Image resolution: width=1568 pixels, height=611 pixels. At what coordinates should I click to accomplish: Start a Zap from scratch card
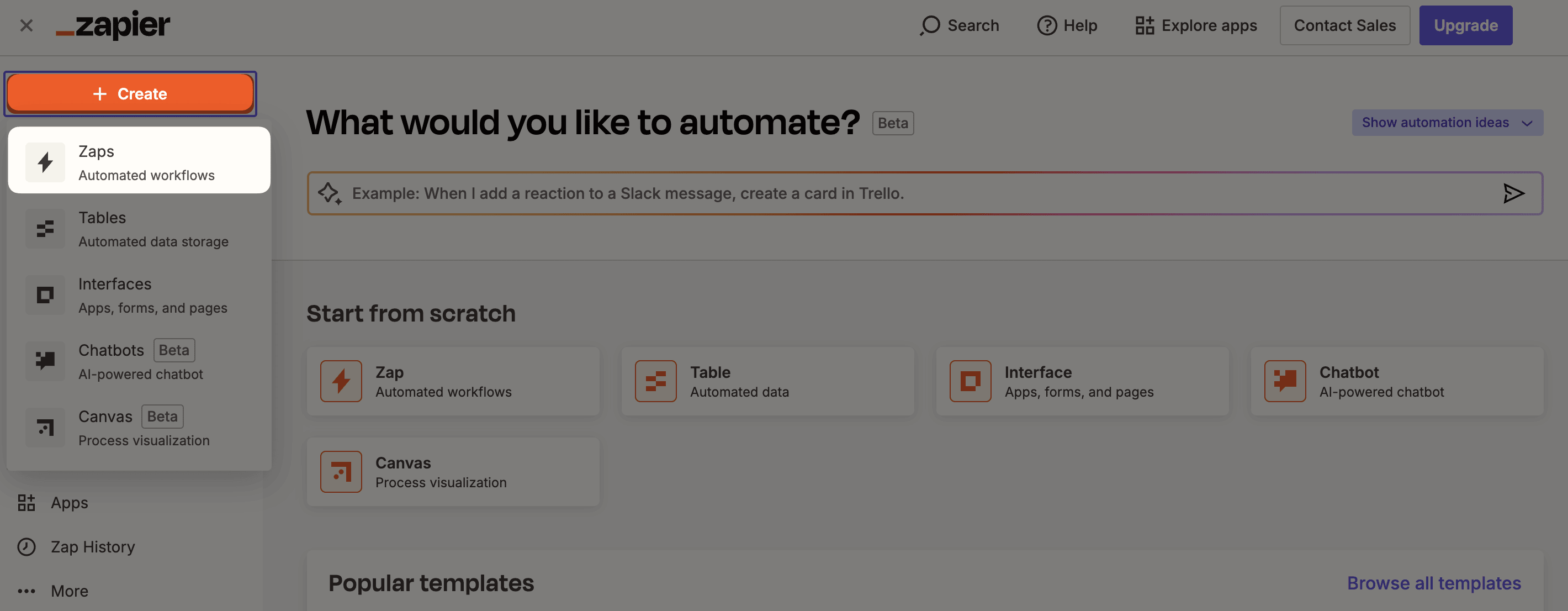point(453,381)
